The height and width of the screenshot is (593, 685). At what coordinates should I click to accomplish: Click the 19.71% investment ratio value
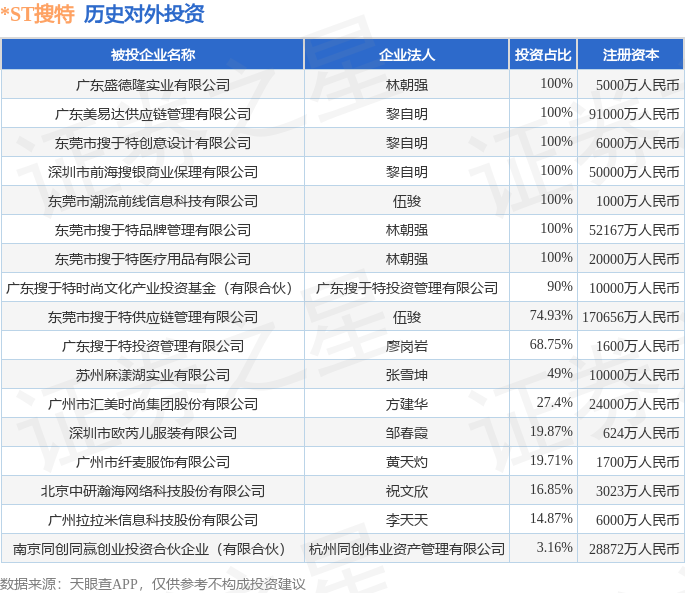(x=551, y=460)
